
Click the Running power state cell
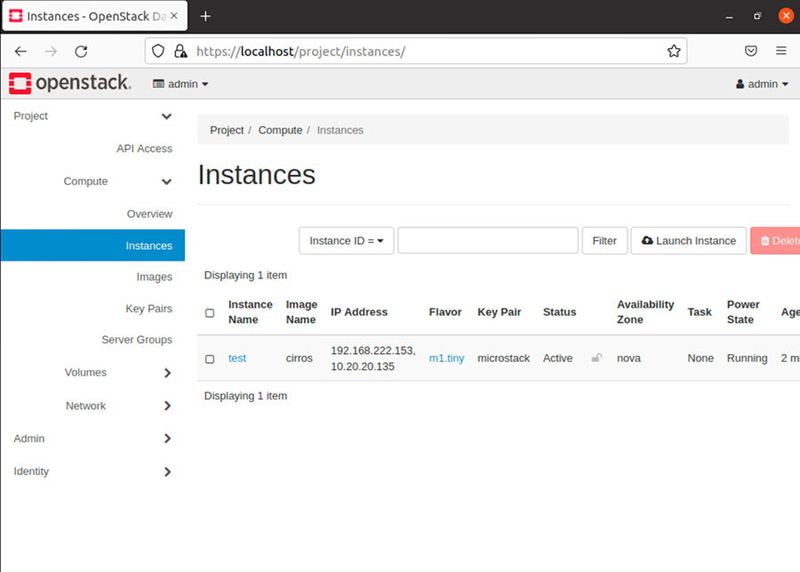tap(747, 358)
